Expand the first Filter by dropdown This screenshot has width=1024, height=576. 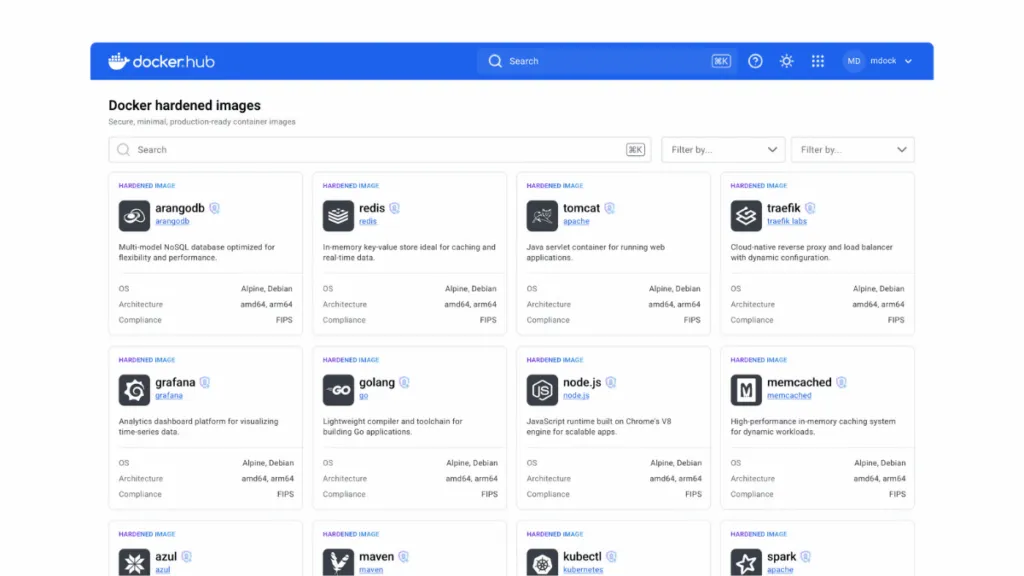click(723, 150)
